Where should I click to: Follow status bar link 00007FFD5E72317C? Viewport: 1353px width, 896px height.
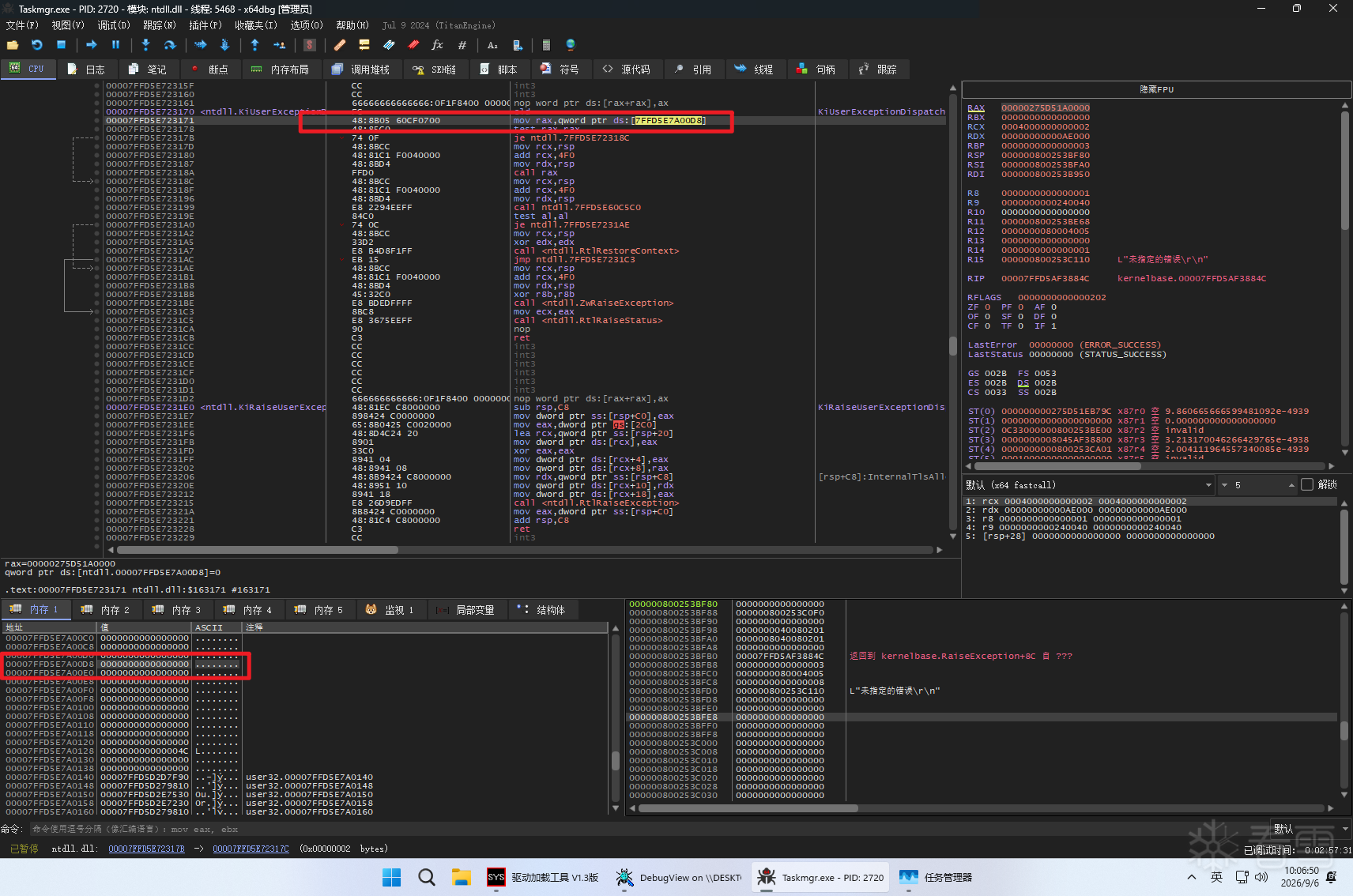251,849
